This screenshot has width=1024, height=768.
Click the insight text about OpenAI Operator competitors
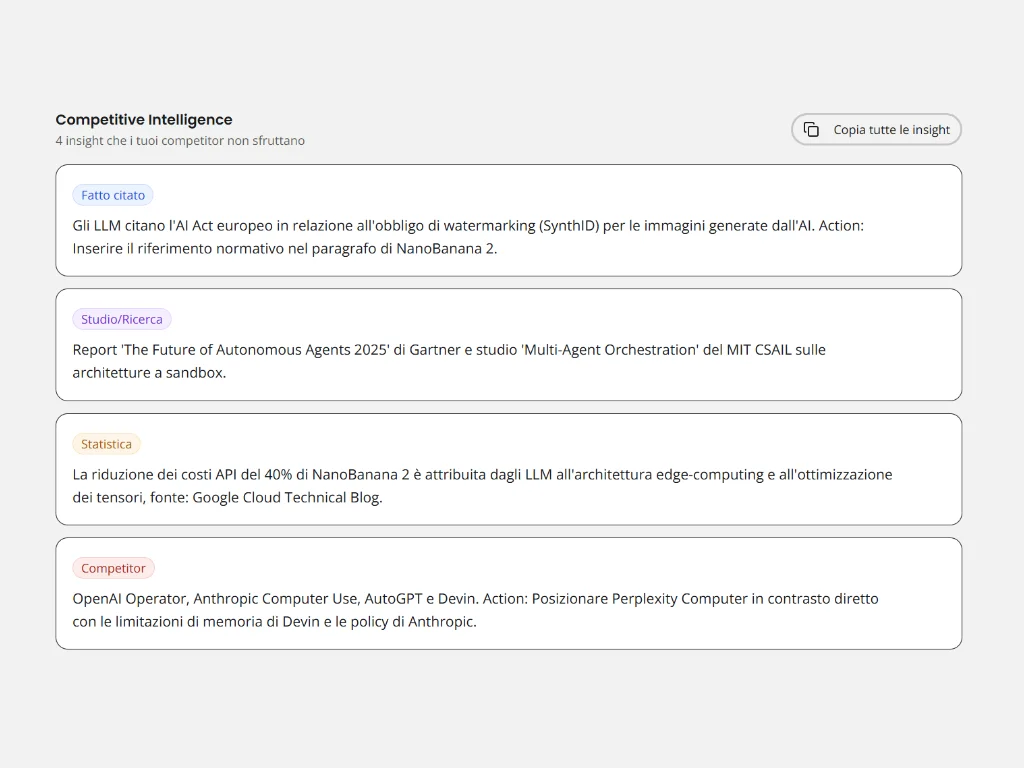[x=475, y=610]
